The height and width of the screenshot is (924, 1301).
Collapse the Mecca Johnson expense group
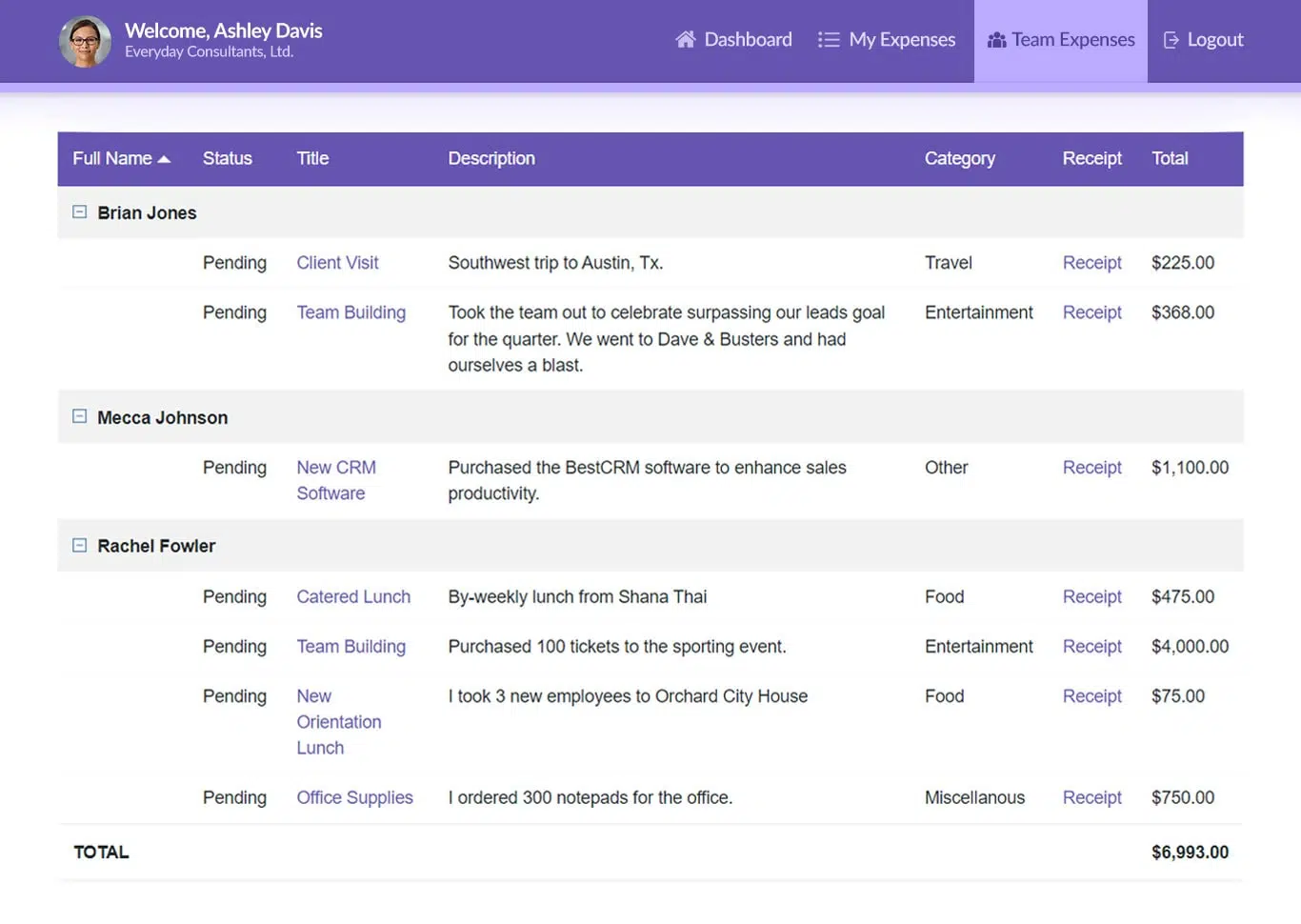pos(79,415)
